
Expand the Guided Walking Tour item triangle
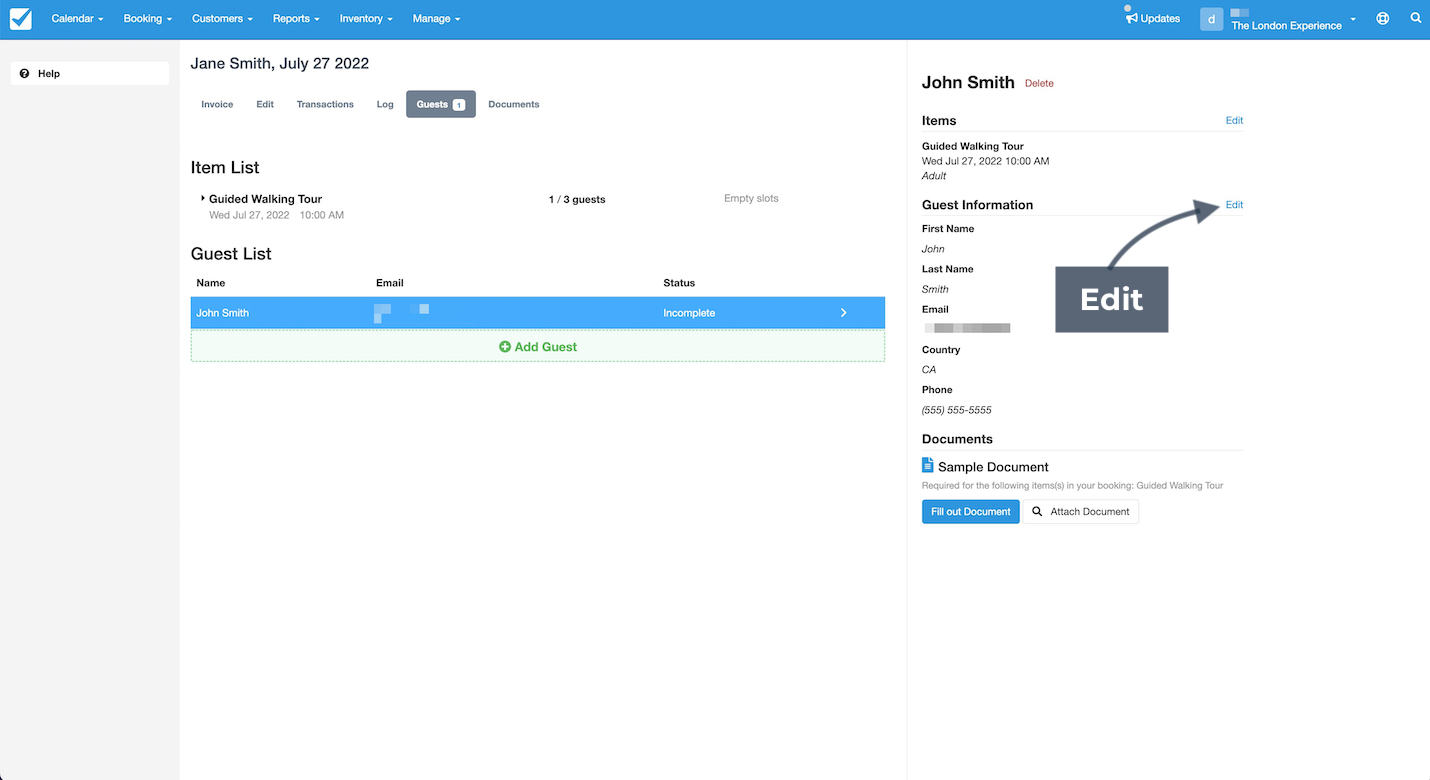coord(203,198)
